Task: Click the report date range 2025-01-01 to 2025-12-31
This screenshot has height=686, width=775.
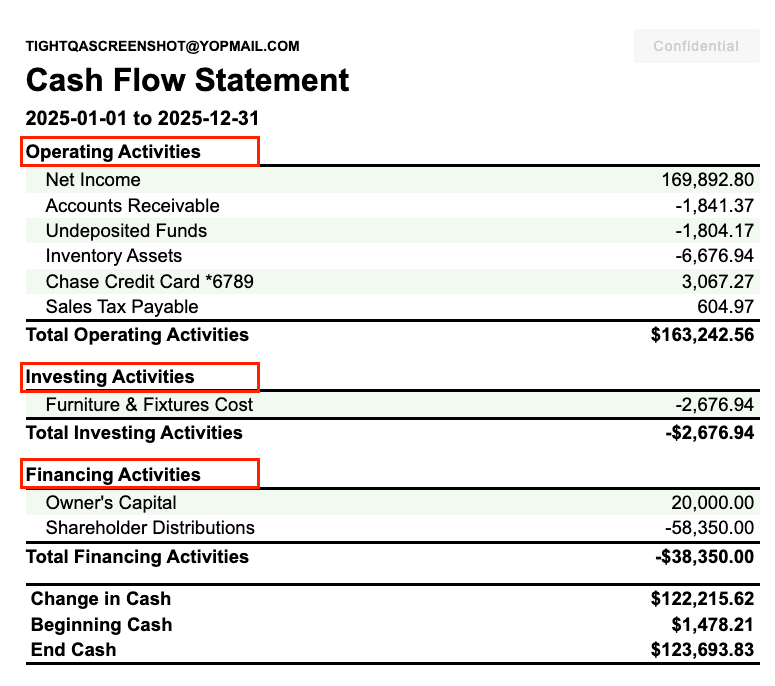Action: coord(143,118)
